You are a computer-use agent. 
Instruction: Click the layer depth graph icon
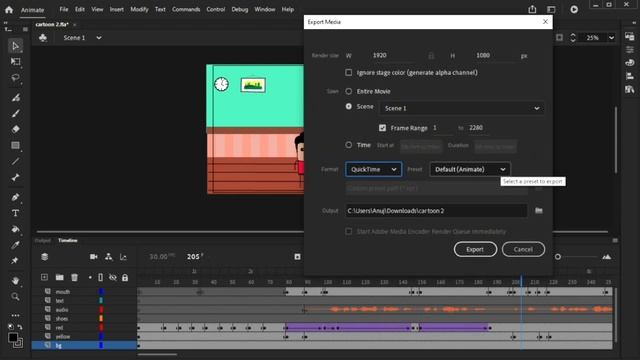coord(123,256)
